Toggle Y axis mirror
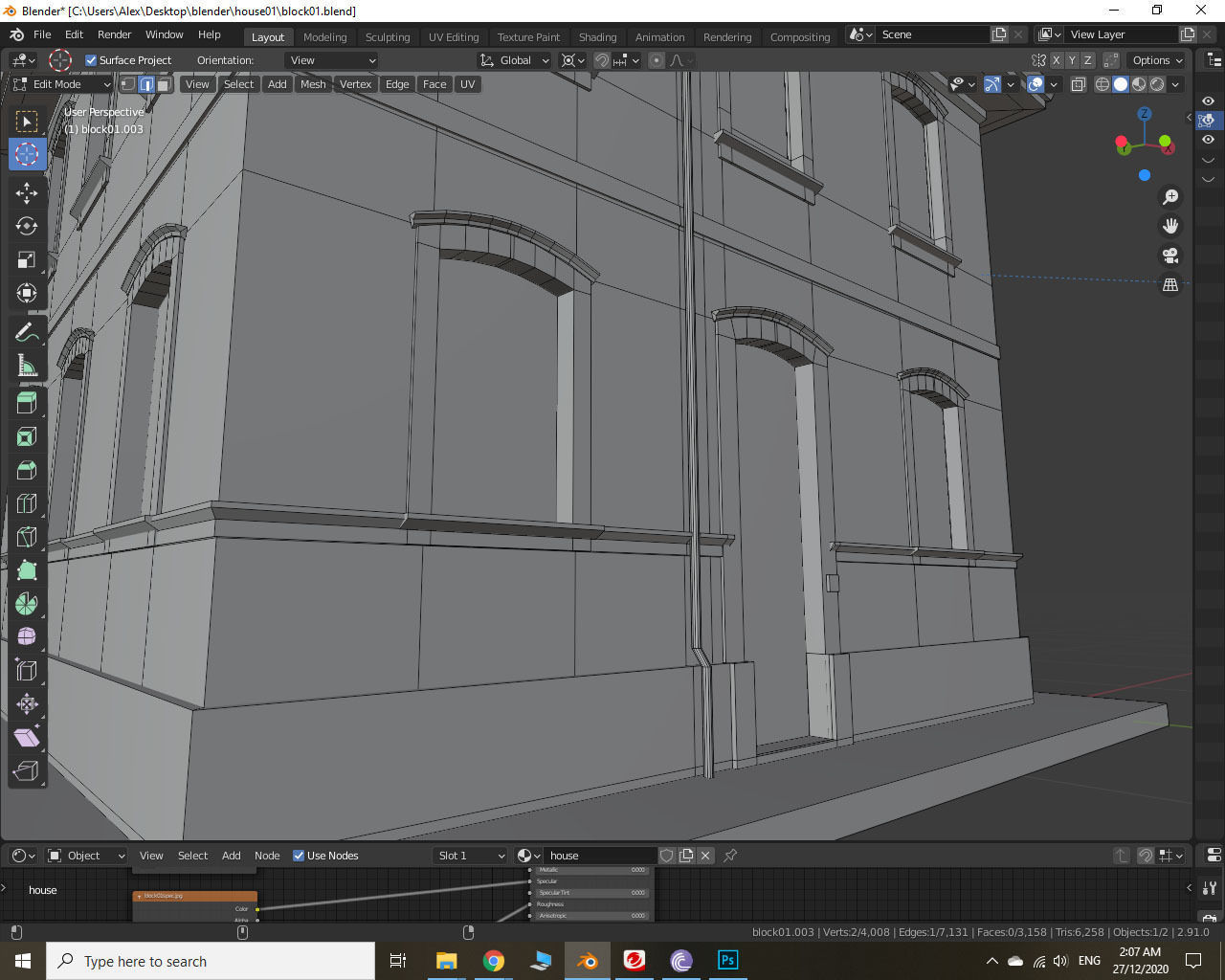 coord(1072,60)
